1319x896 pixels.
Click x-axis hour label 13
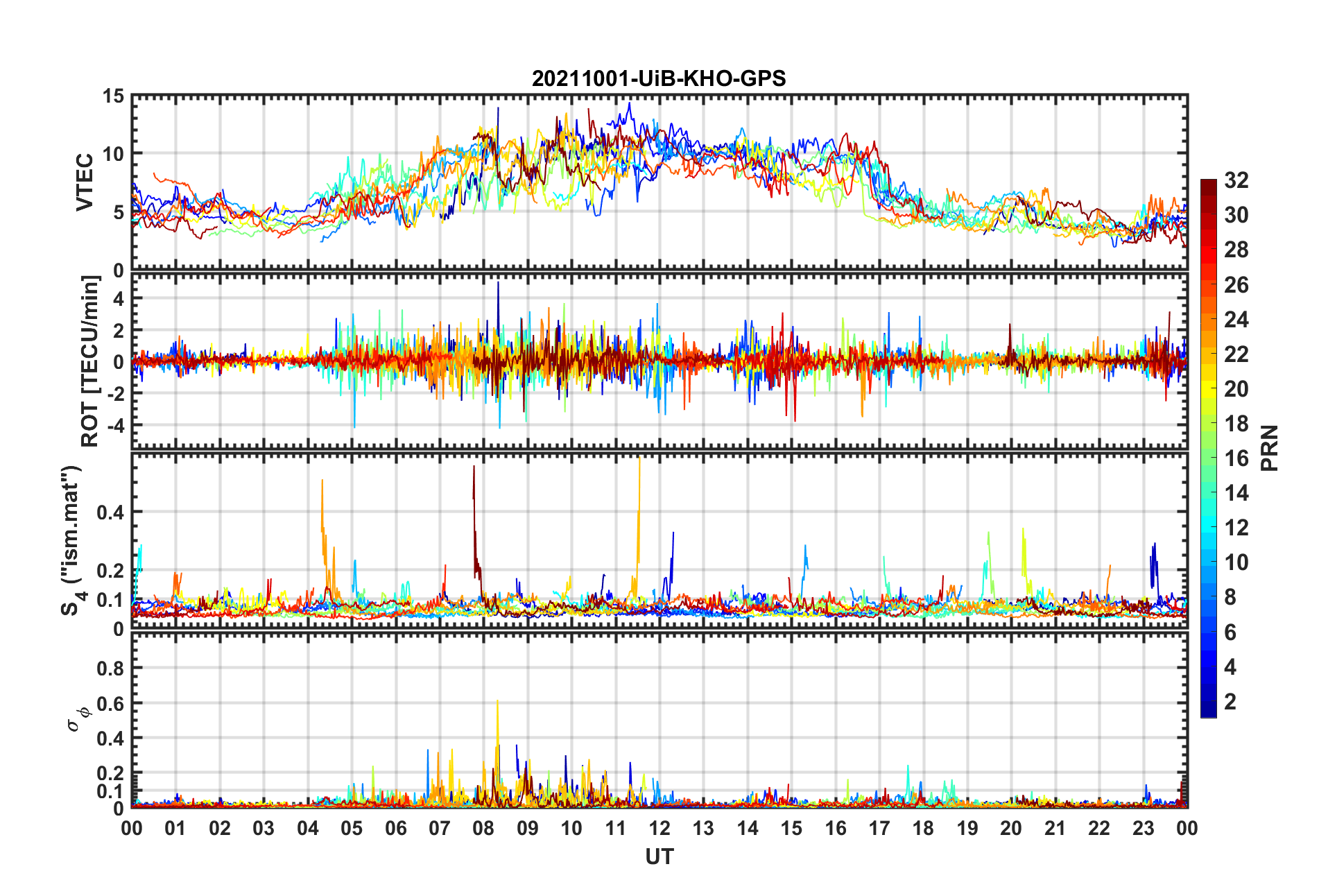(x=703, y=828)
